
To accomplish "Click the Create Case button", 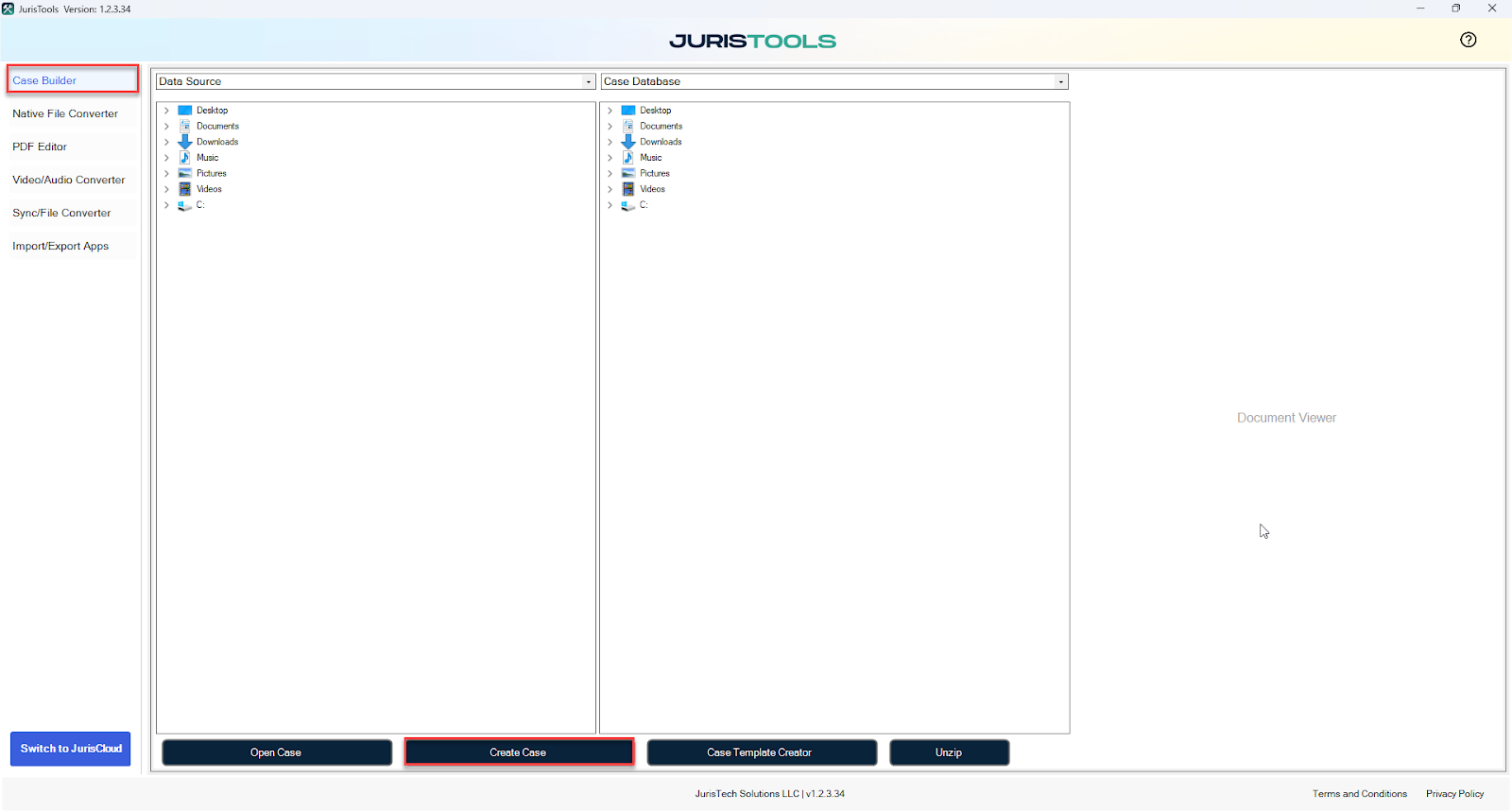I will click(x=519, y=752).
